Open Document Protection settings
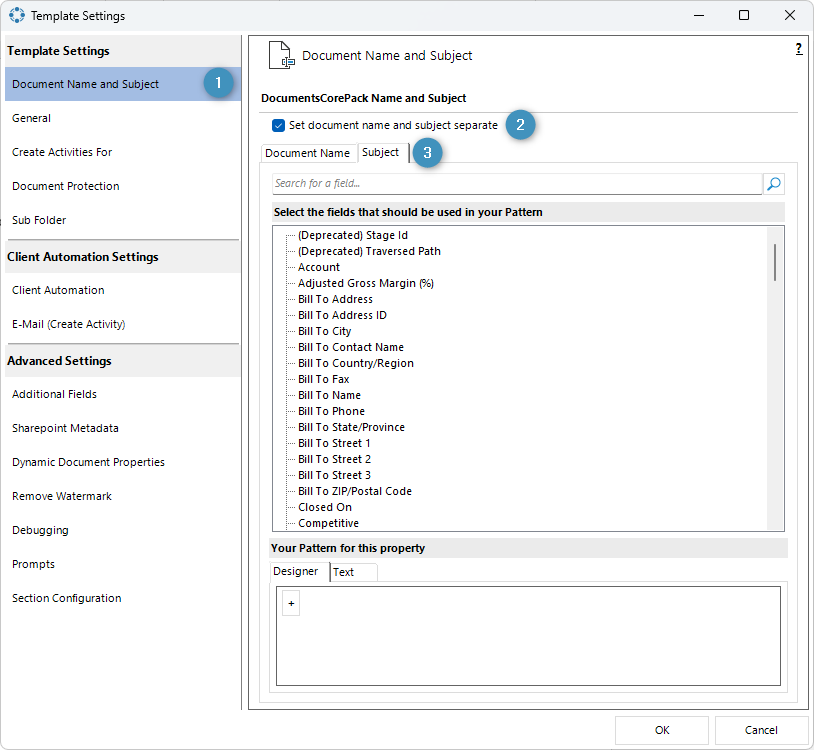 123,186
